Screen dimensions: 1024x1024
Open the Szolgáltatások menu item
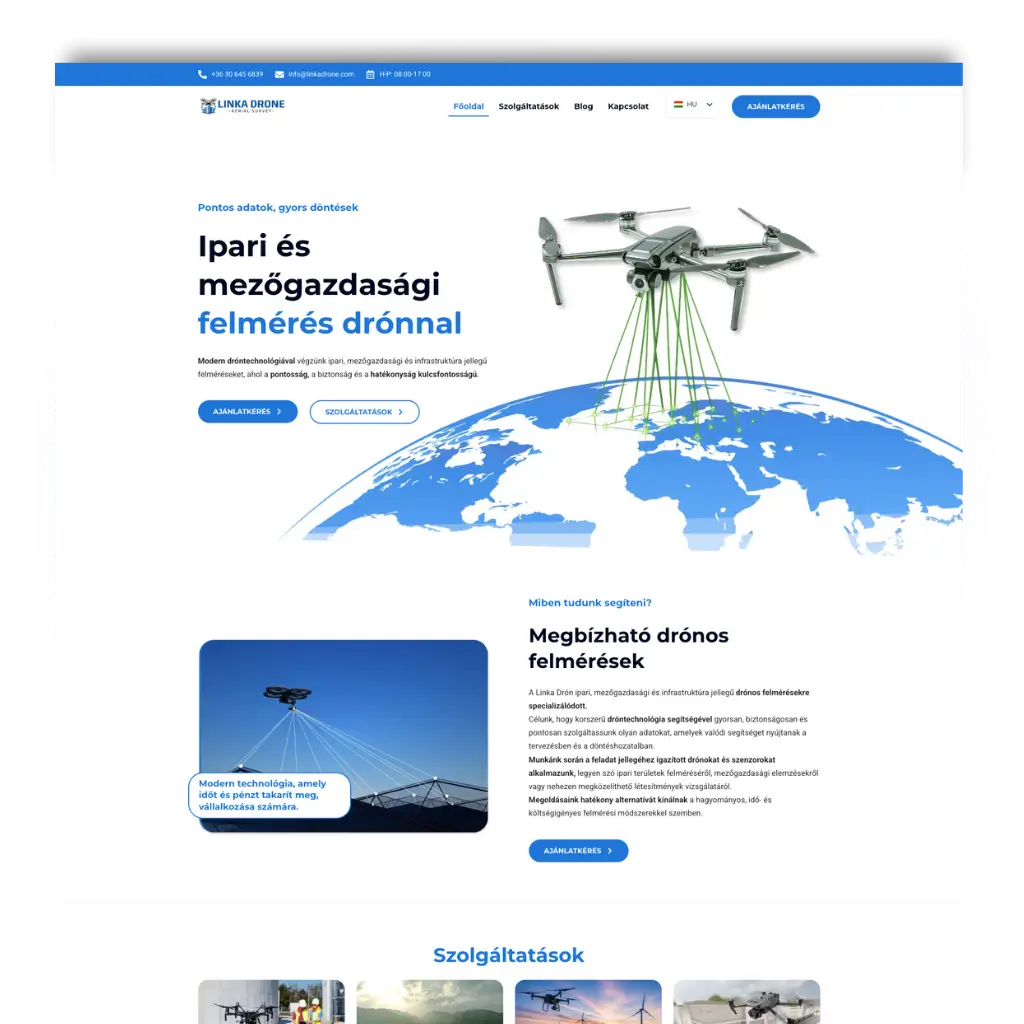528,106
